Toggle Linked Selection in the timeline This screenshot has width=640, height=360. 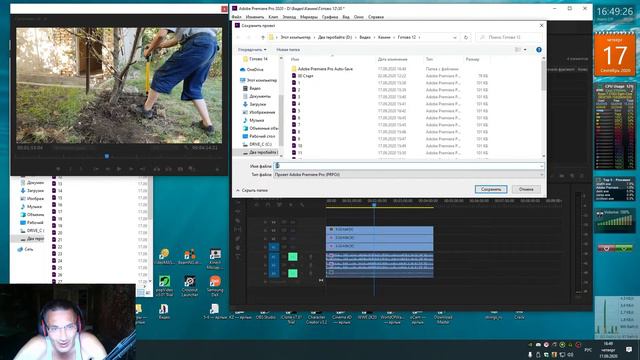(279, 204)
